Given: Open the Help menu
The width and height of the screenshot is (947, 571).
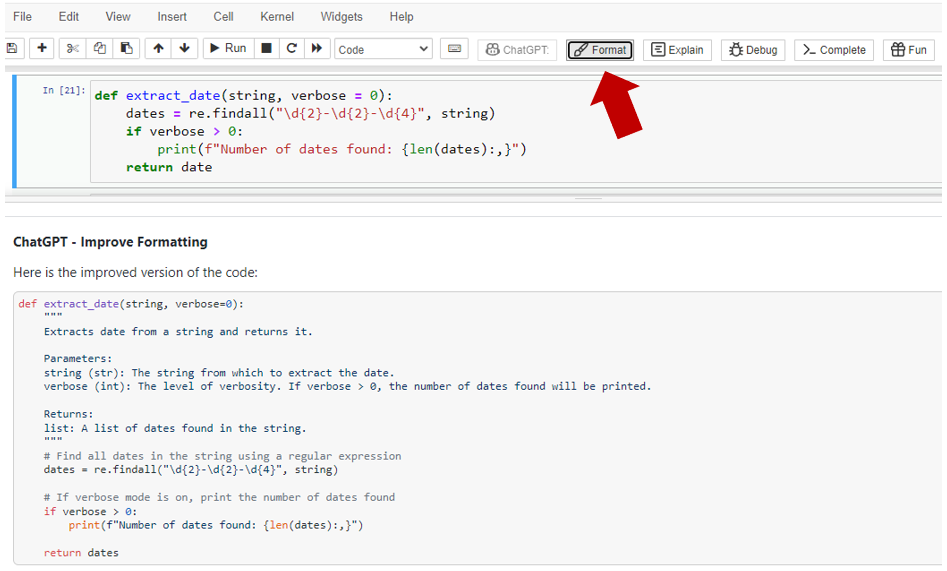Looking at the screenshot, I should click(402, 16).
